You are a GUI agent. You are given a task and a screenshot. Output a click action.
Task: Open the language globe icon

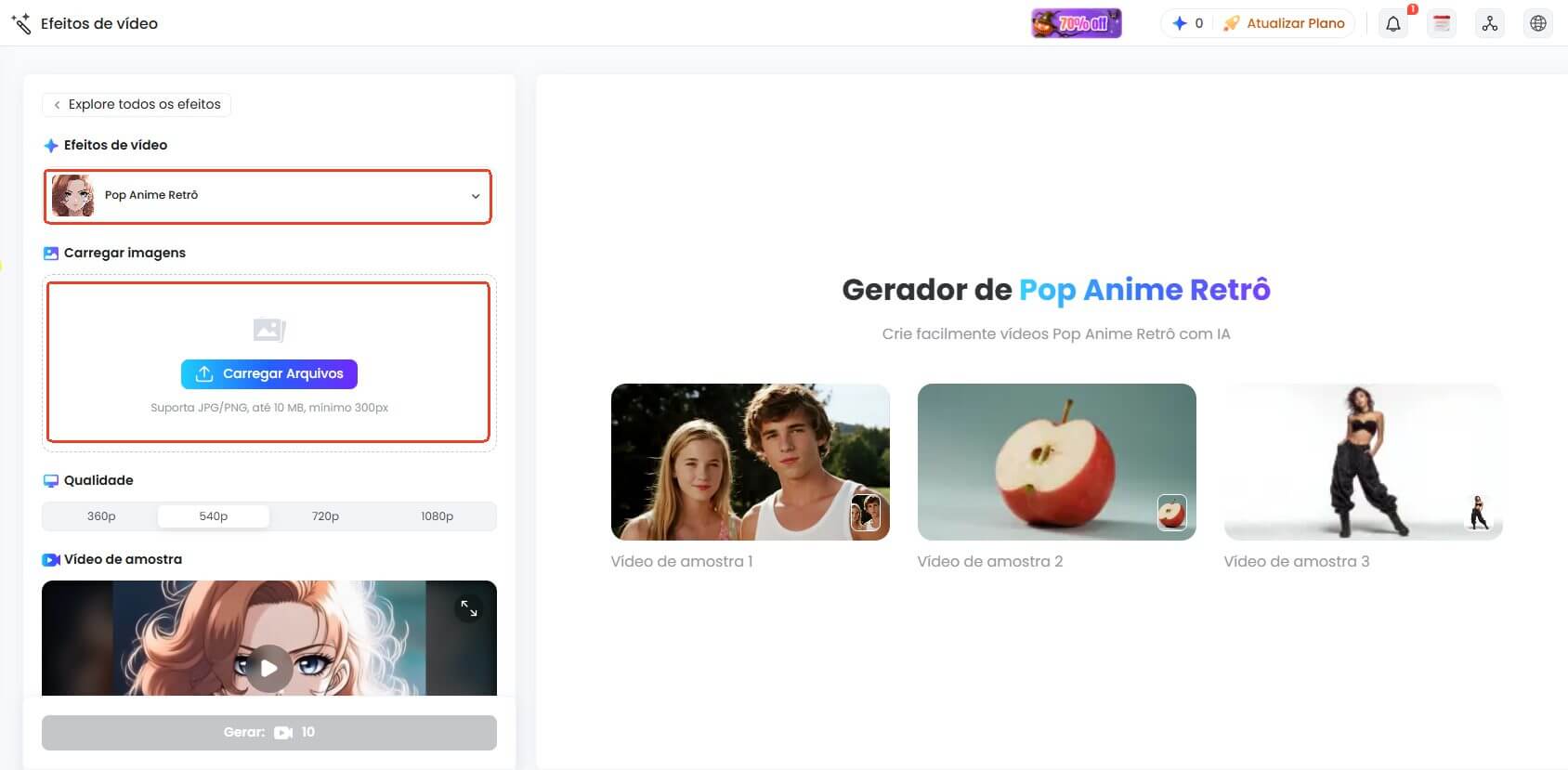pyautogui.click(x=1538, y=24)
